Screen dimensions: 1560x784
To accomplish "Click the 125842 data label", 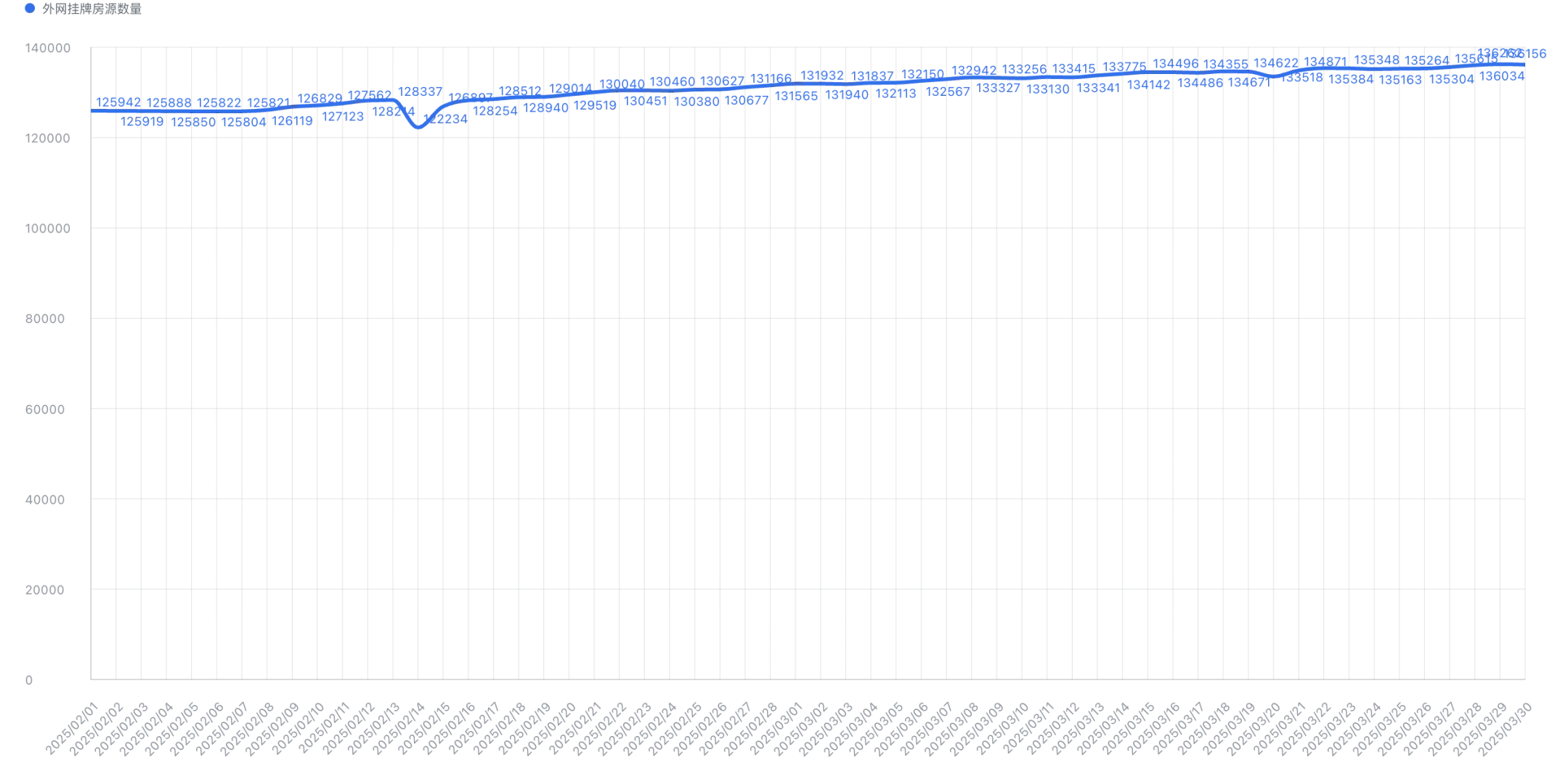I will tap(117, 102).
